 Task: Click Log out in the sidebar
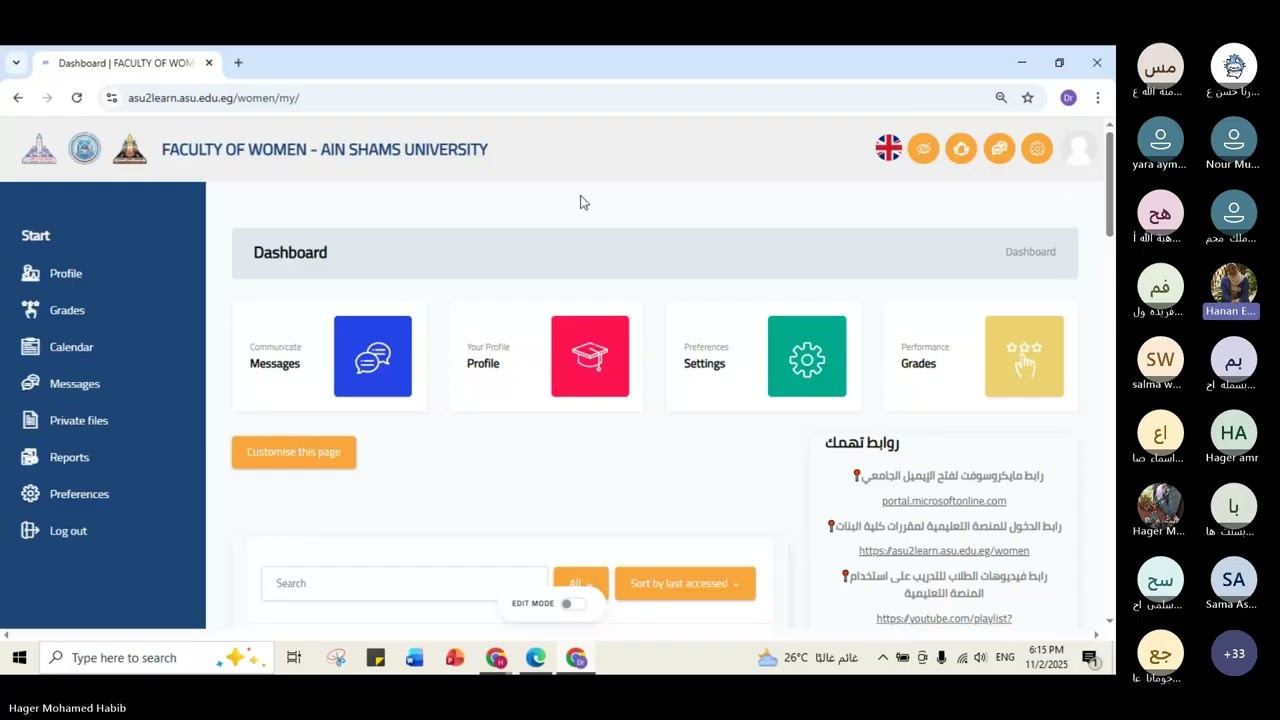pos(68,531)
